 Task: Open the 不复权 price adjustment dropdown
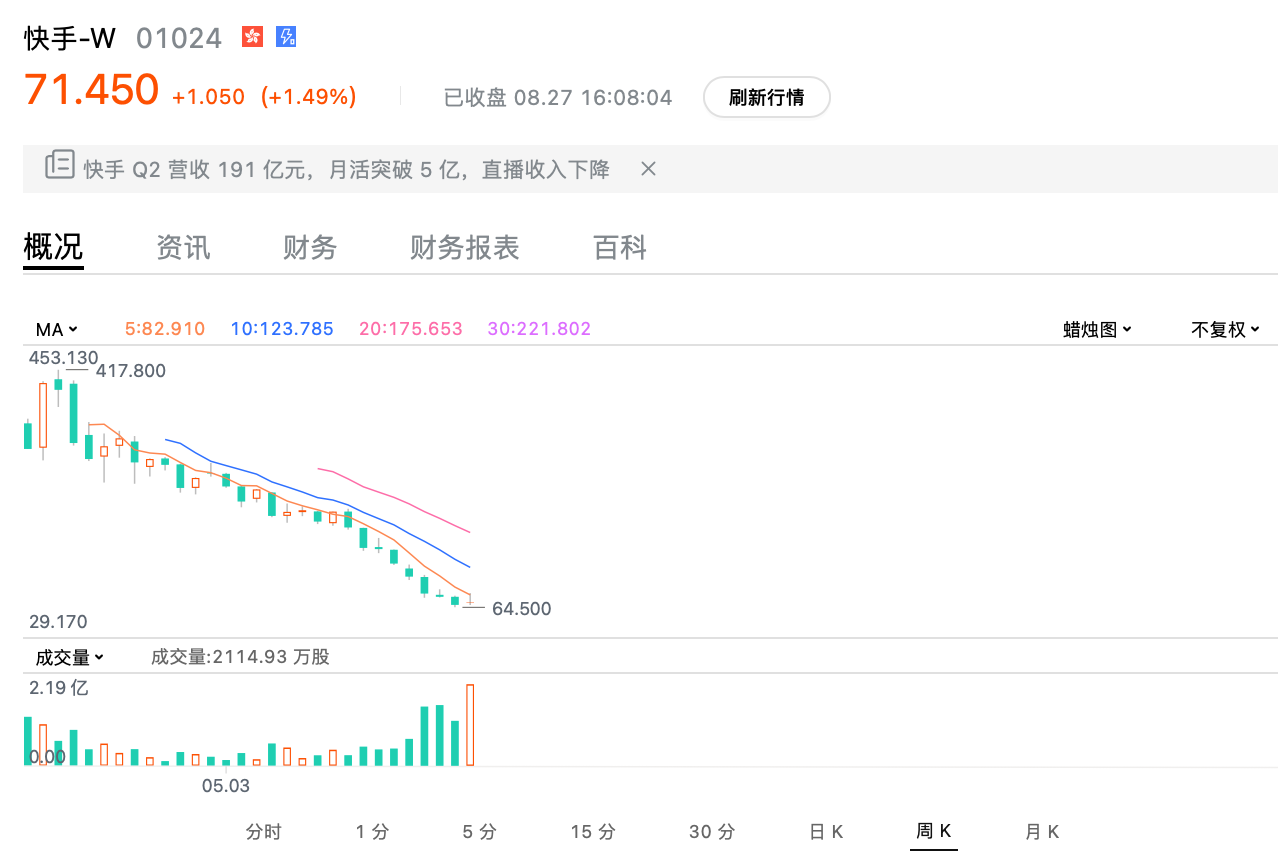coord(1225,329)
